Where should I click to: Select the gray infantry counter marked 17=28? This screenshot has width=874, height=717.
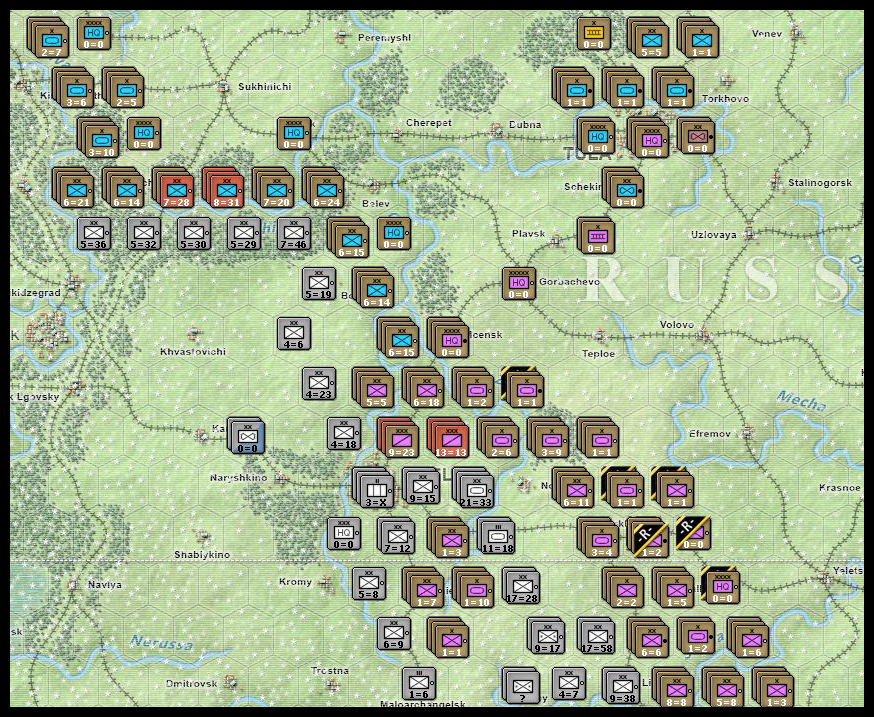click(x=522, y=585)
